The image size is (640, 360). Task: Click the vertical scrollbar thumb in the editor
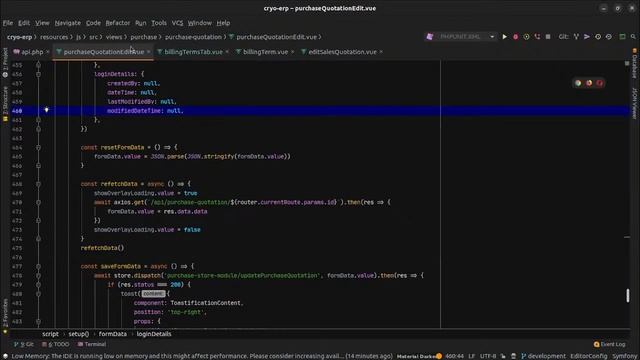click(x=628, y=296)
